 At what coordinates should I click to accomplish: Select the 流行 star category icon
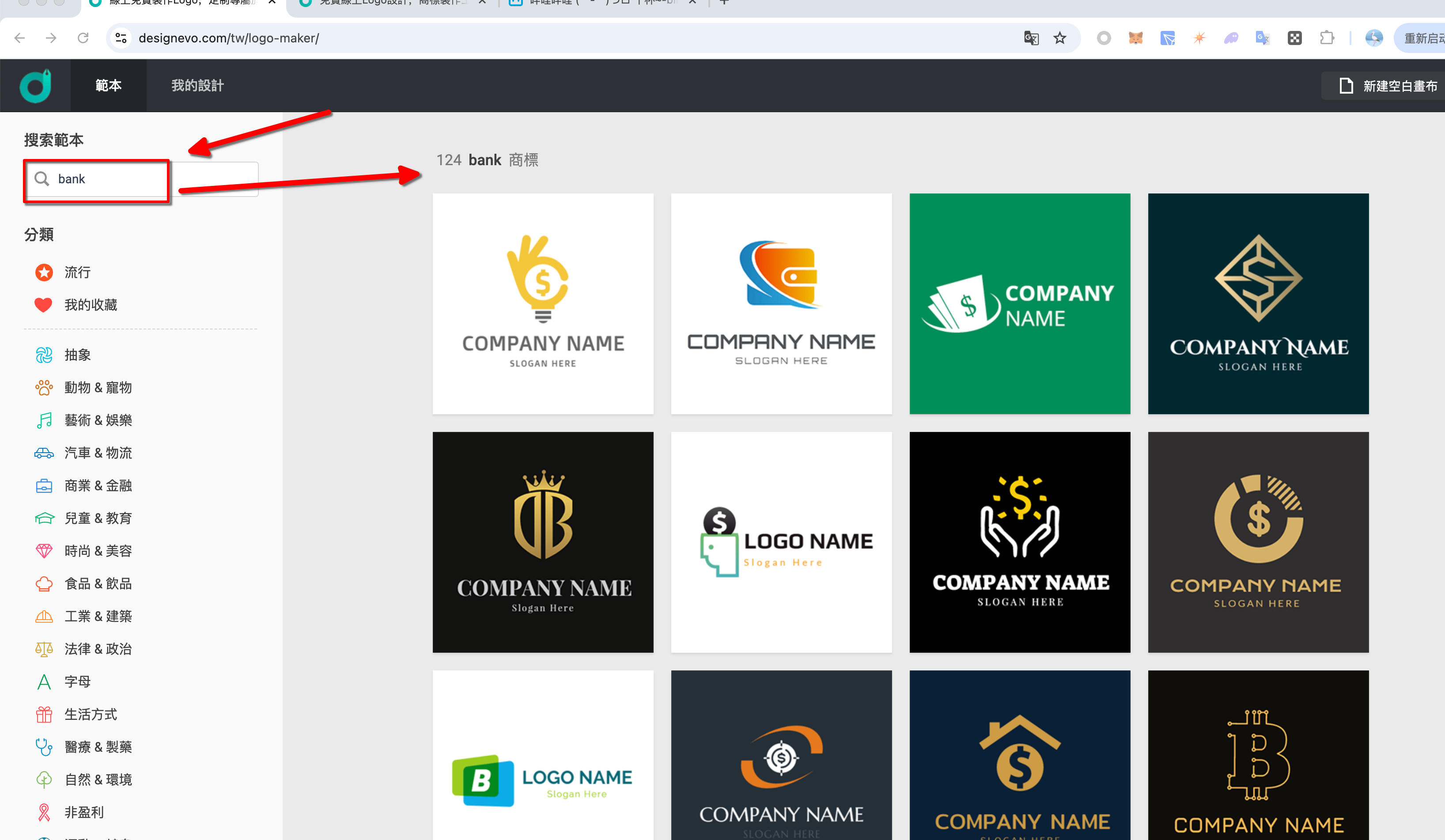coord(44,272)
